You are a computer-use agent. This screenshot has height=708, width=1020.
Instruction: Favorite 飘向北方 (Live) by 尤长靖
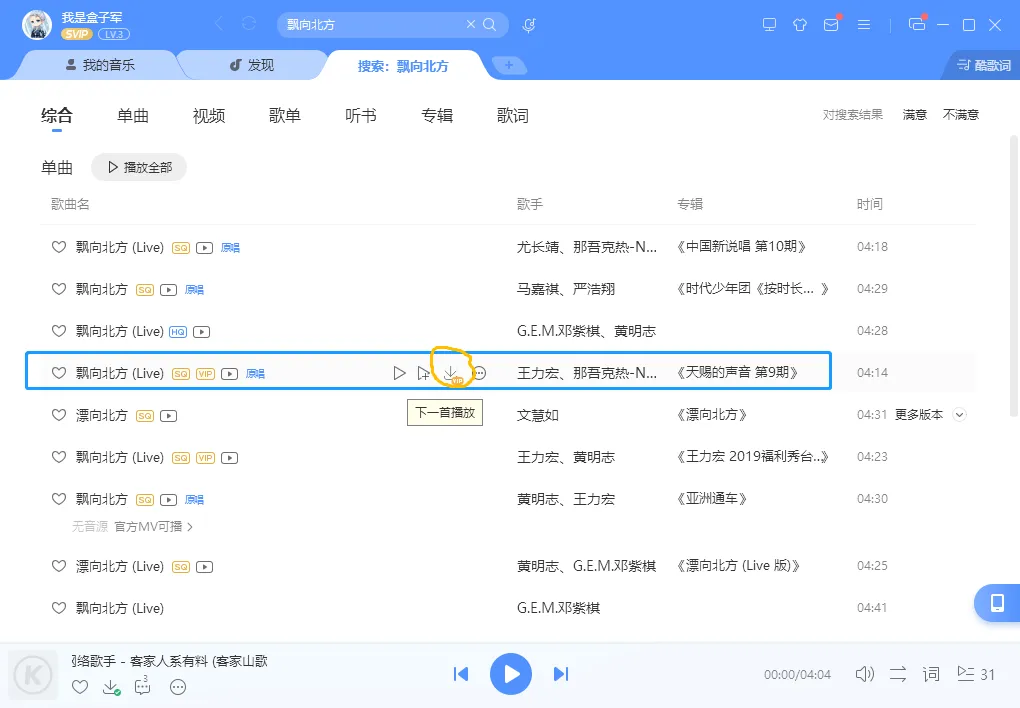coord(59,247)
